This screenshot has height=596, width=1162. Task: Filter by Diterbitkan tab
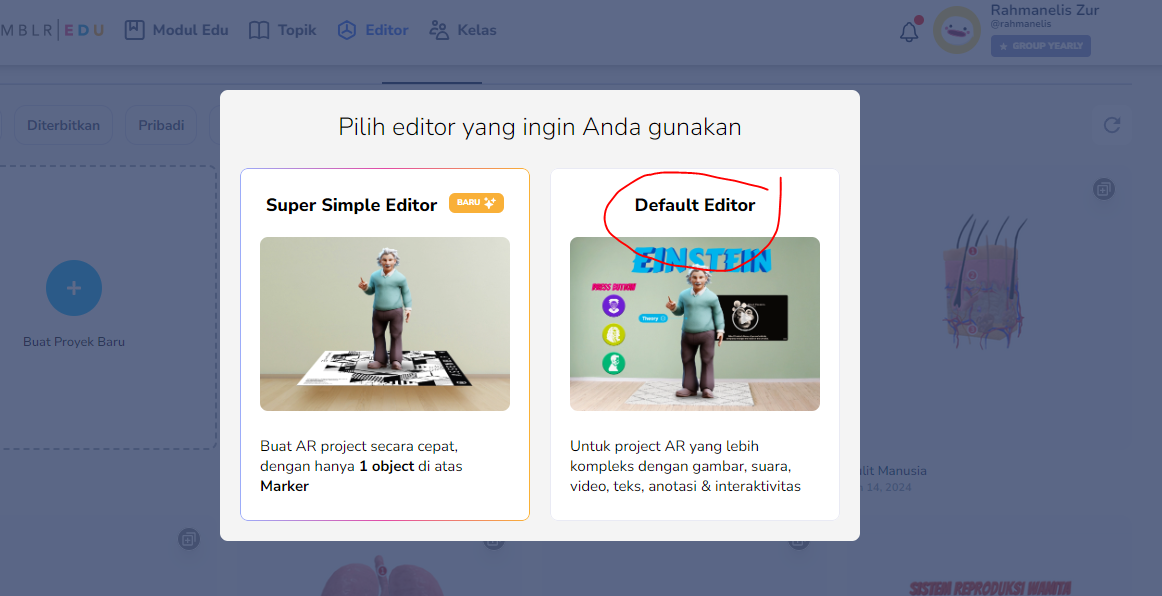64,125
